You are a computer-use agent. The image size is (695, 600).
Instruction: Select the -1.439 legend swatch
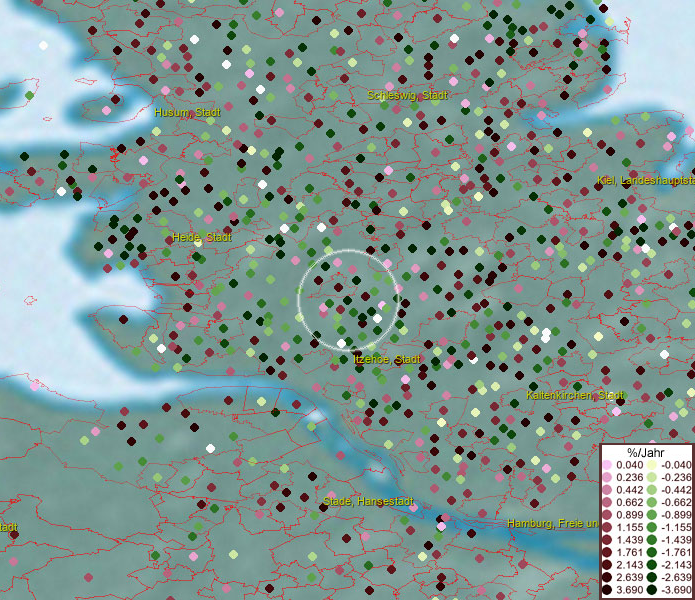tap(652, 540)
